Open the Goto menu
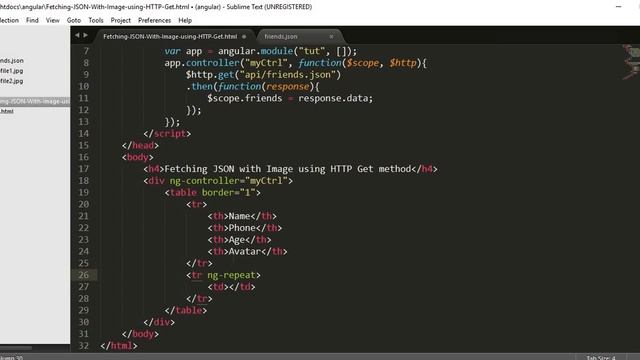 coord(73,20)
